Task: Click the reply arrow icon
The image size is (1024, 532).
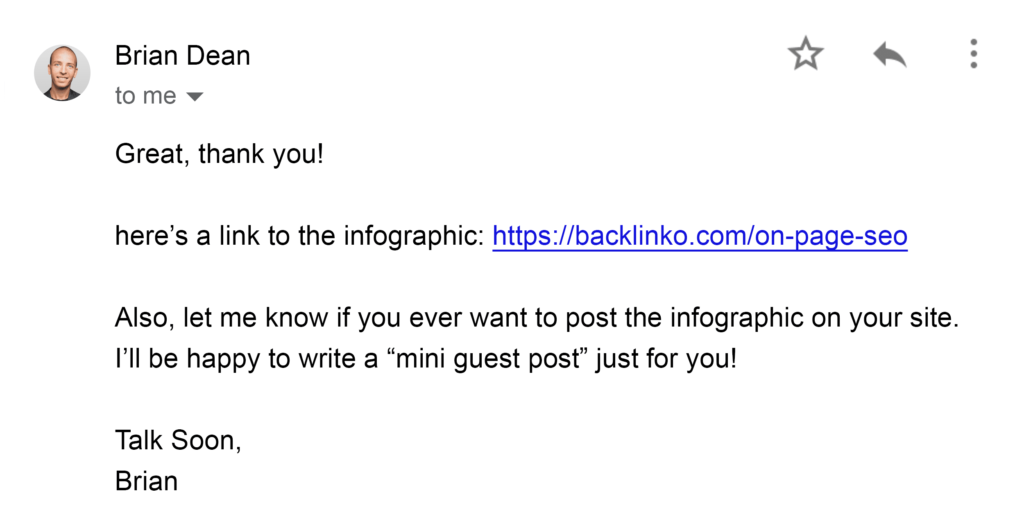Action: coord(889,55)
